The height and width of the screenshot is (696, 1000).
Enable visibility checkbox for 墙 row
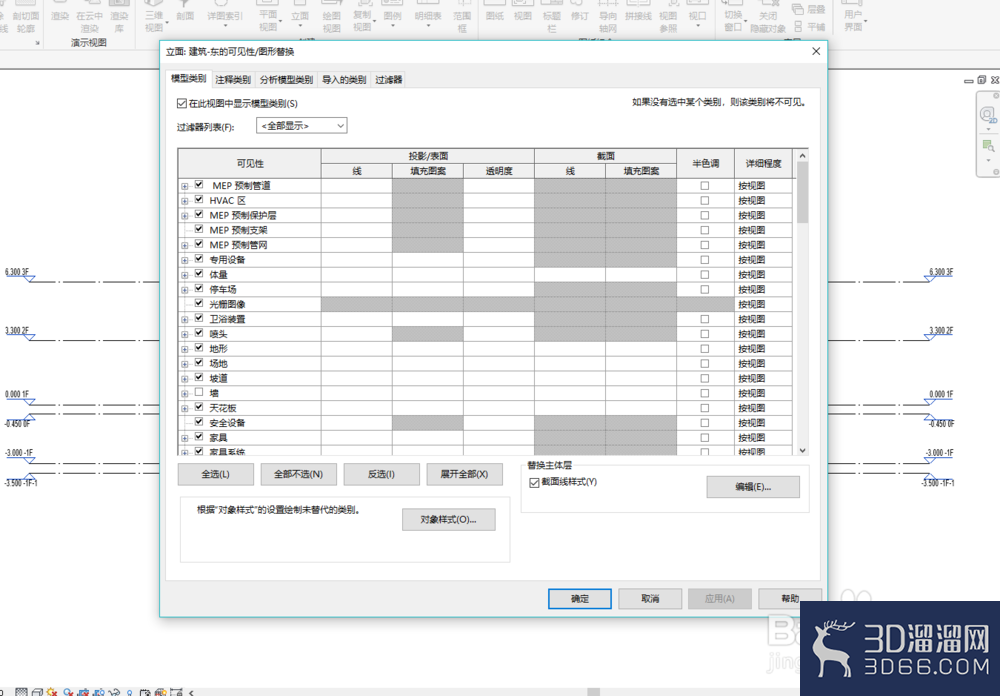tap(199, 392)
